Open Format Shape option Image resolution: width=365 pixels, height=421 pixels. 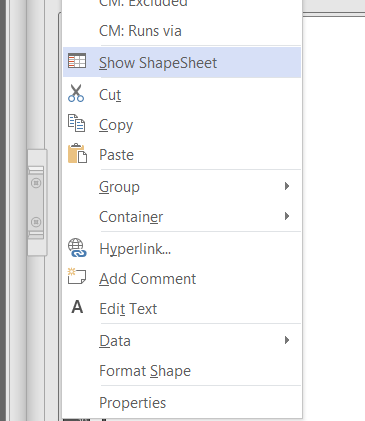tap(182, 371)
